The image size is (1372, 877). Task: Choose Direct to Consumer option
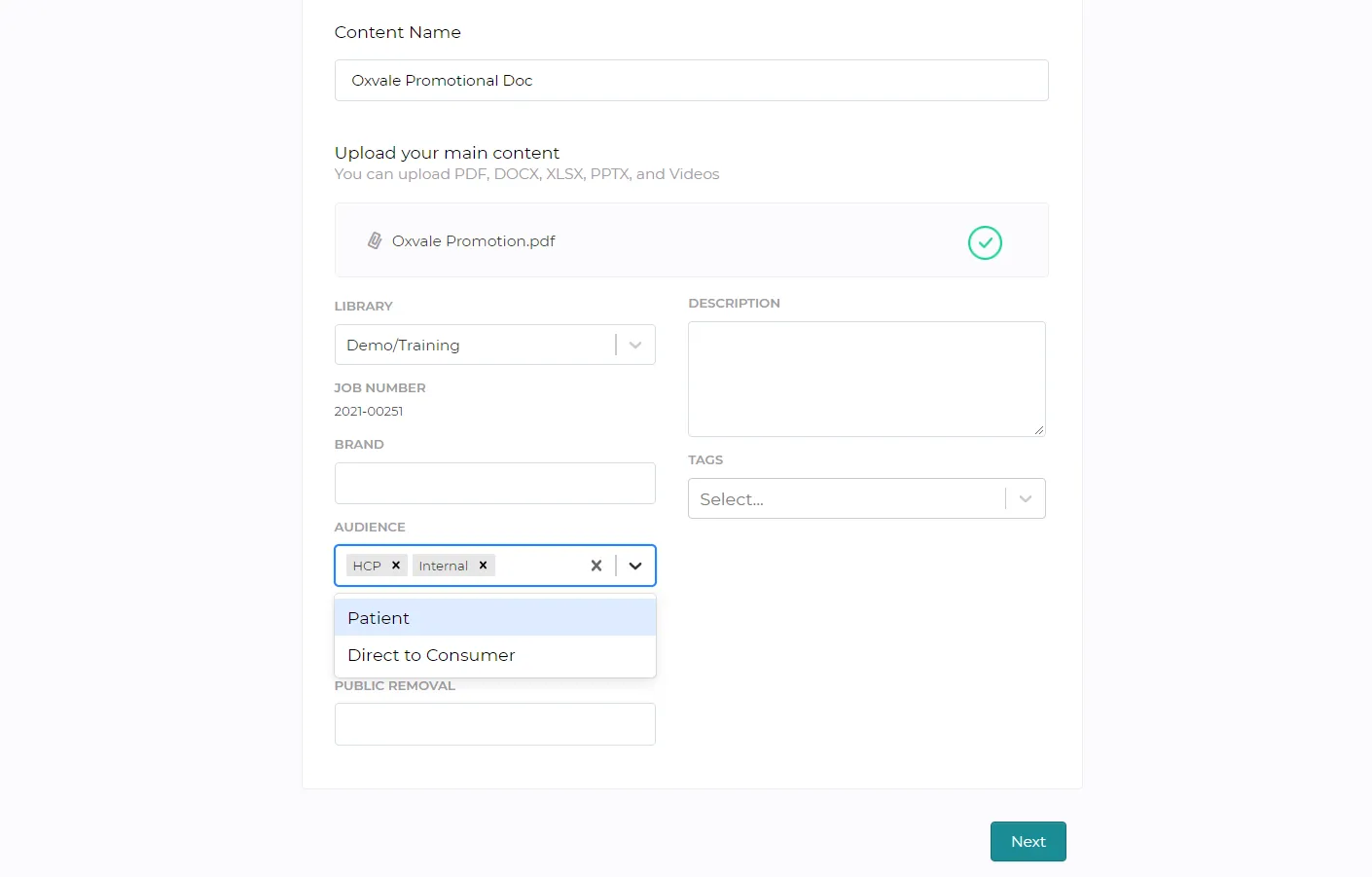coord(495,655)
